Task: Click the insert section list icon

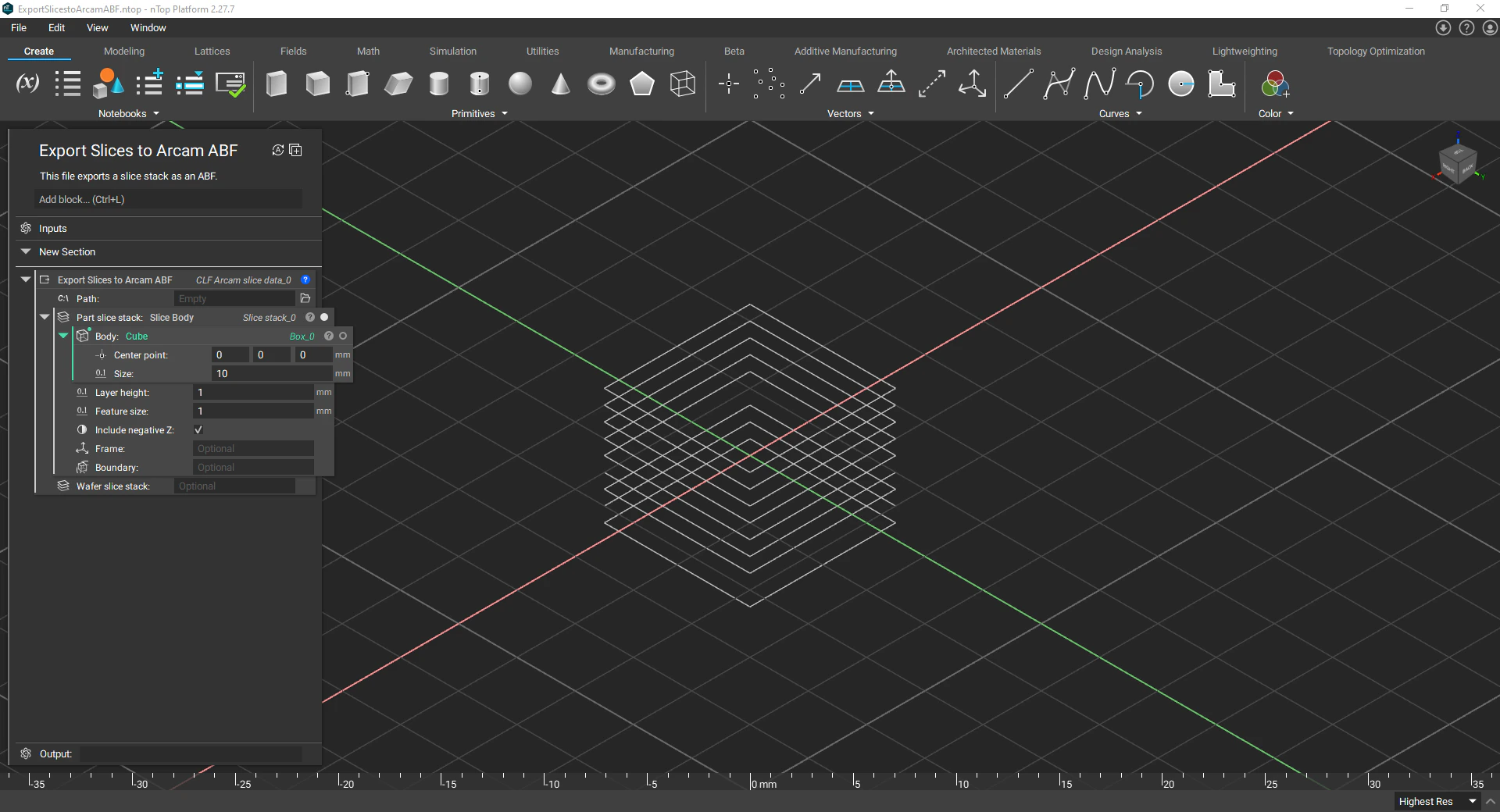Action: pyautogui.click(x=190, y=84)
